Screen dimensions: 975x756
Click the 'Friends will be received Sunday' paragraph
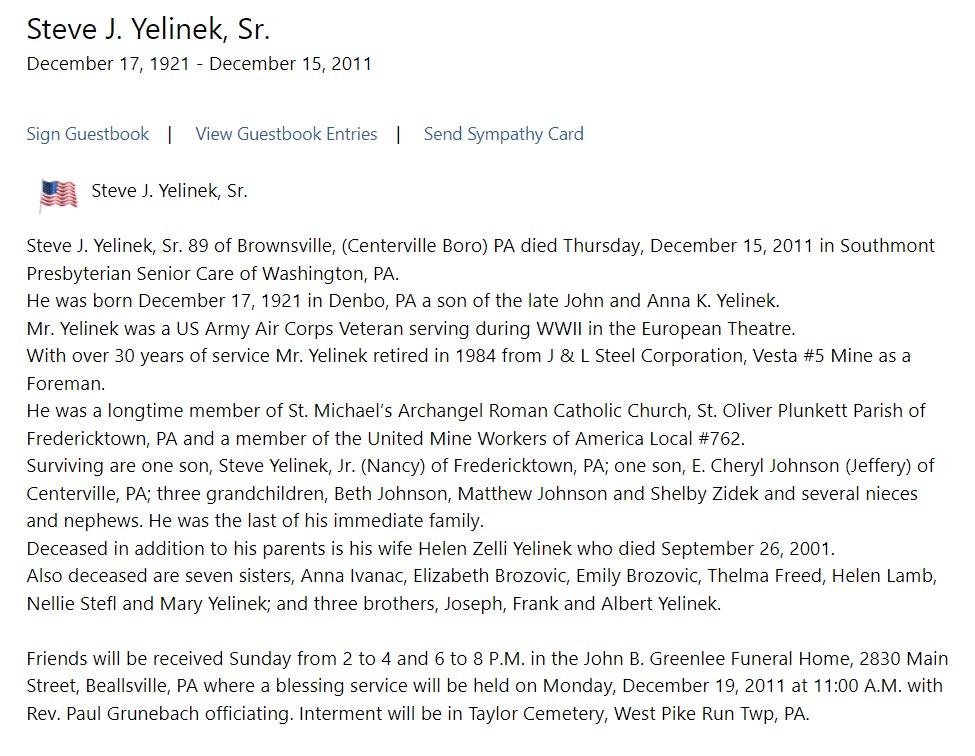[488, 686]
